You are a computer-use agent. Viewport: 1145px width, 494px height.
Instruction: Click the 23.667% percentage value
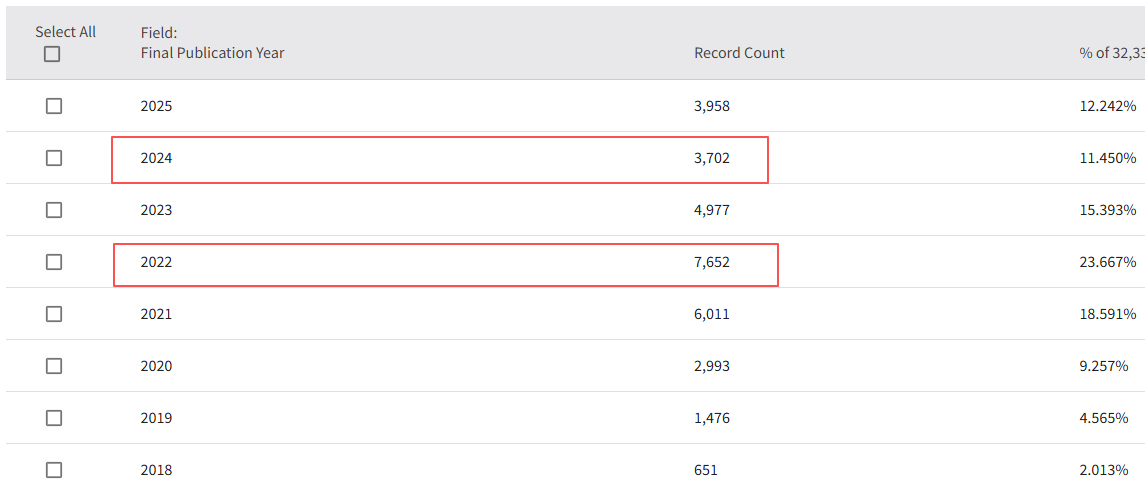tap(1107, 262)
